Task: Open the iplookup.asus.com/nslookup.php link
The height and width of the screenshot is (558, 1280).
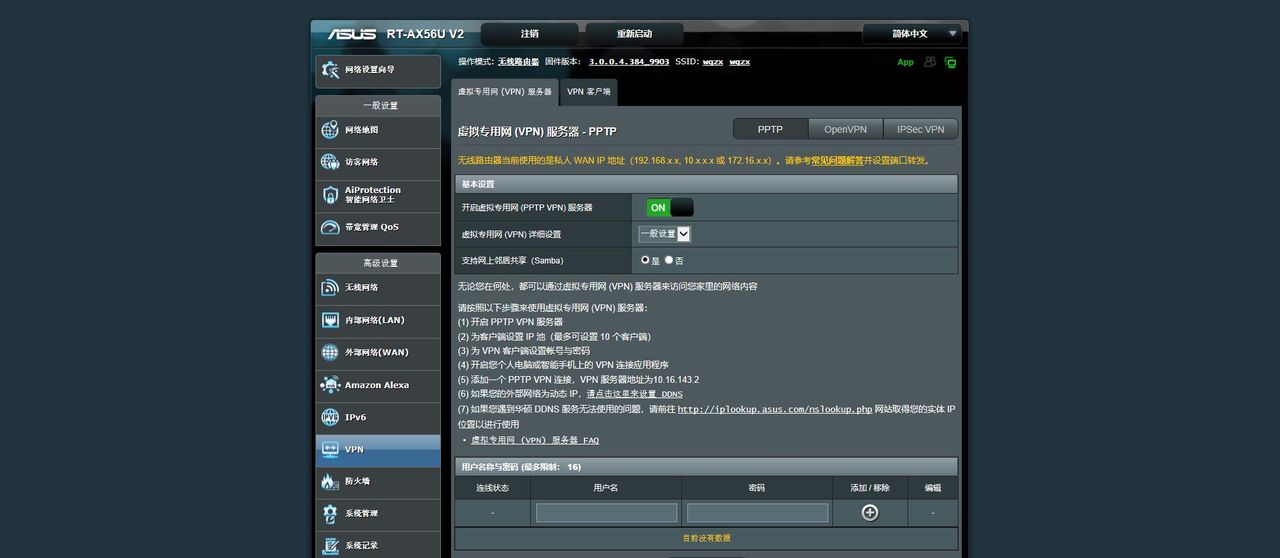Action: 775,409
